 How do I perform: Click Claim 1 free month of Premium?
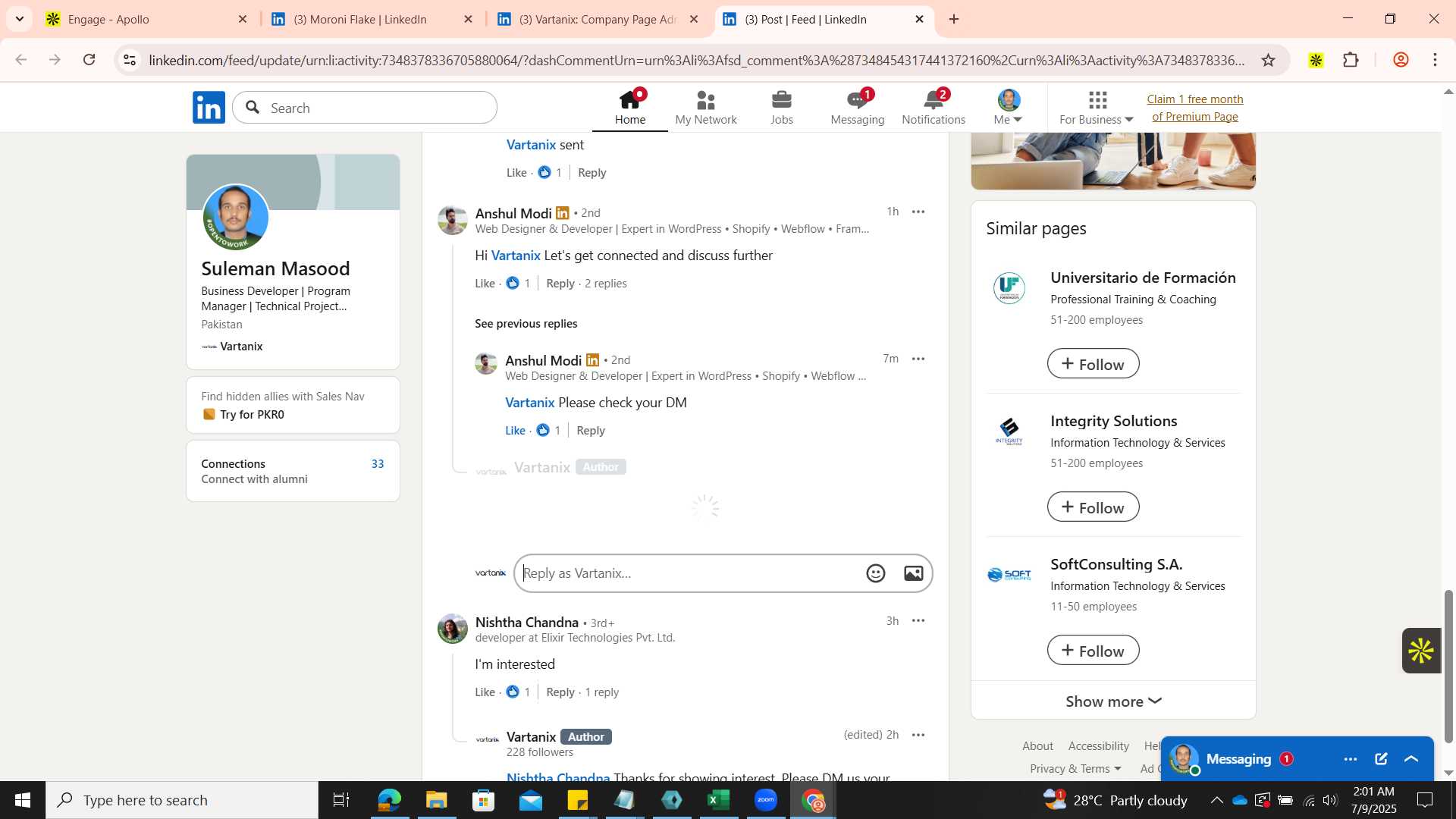pyautogui.click(x=1195, y=108)
